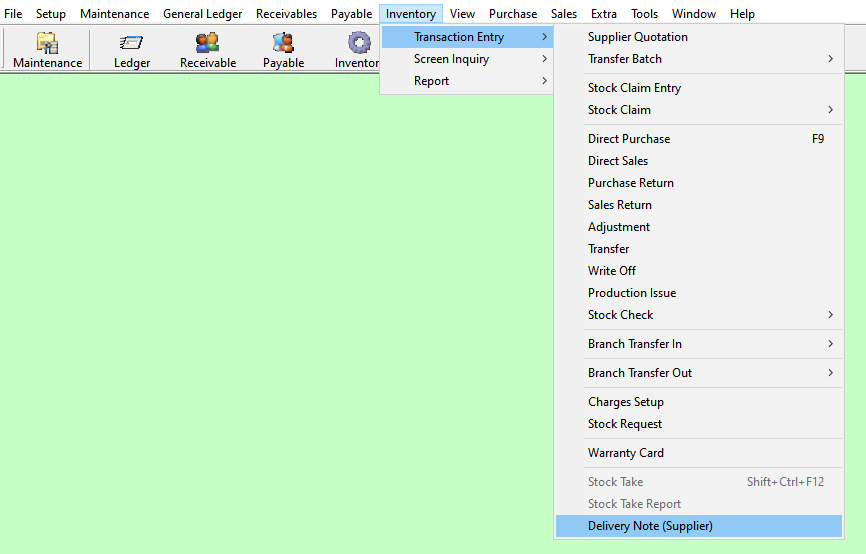This screenshot has height=554, width=866.
Task: Open the Payable toolbar icon
Action: [283, 50]
